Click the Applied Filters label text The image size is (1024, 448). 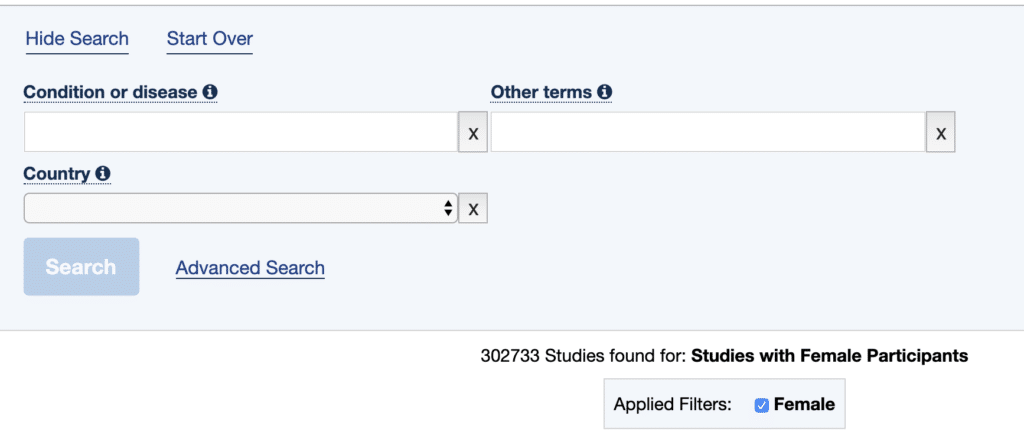click(x=672, y=405)
